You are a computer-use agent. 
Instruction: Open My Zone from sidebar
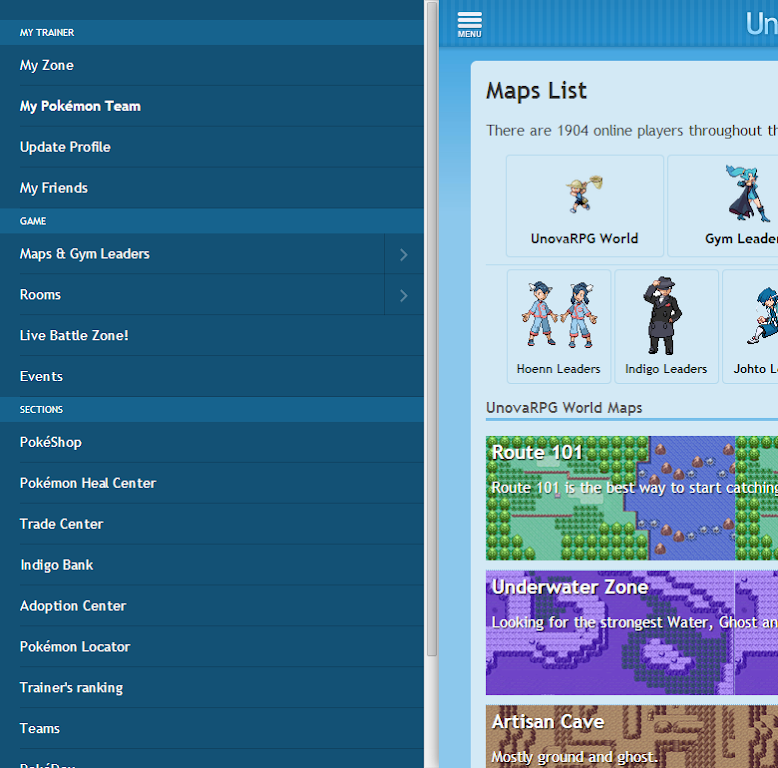(47, 65)
